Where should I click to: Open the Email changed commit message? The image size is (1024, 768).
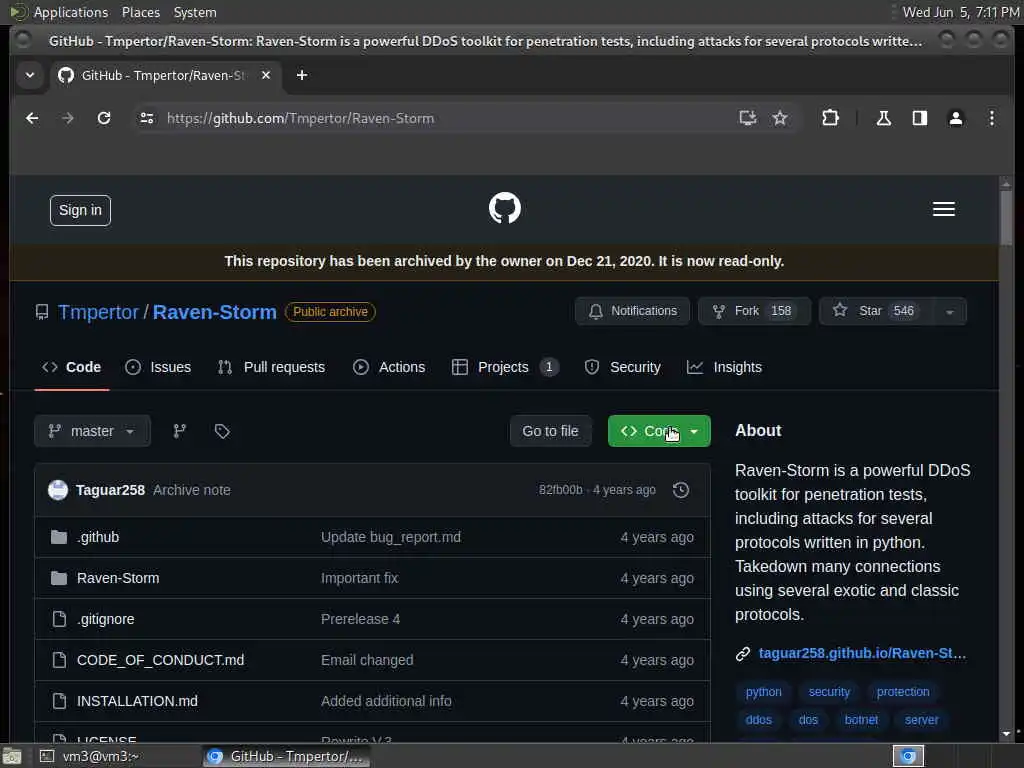tap(367, 660)
